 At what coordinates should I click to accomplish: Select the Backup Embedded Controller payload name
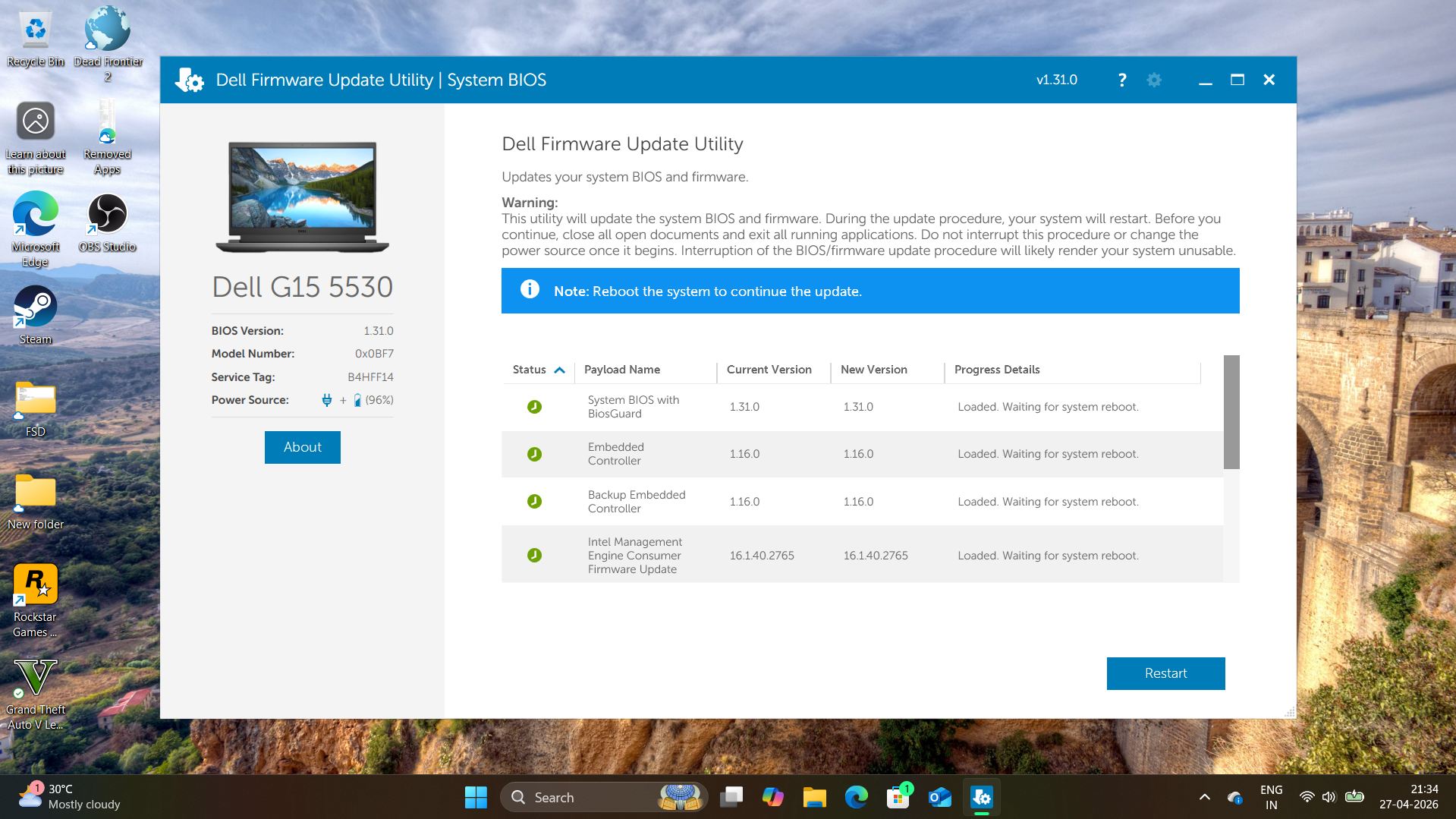pyautogui.click(x=636, y=502)
